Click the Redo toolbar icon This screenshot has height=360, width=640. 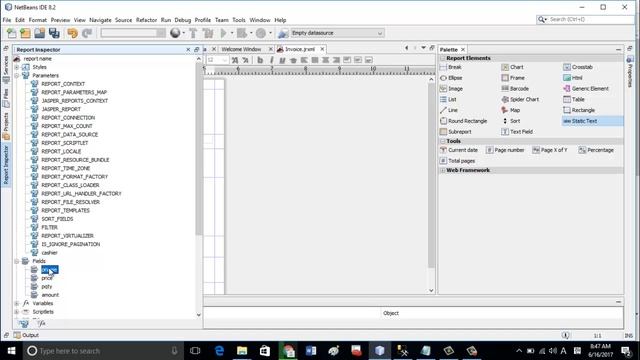tap(87, 33)
